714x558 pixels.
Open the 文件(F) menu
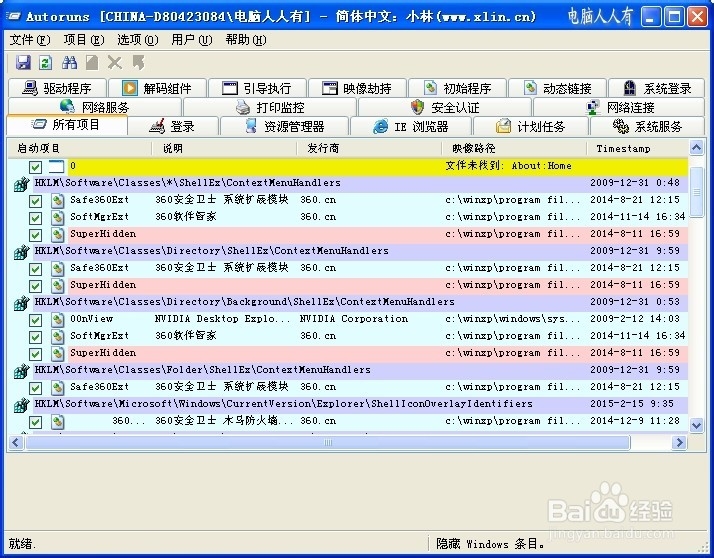tap(30, 40)
